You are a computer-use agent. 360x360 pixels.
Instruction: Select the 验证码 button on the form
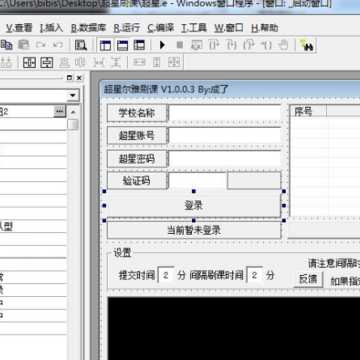(137, 181)
